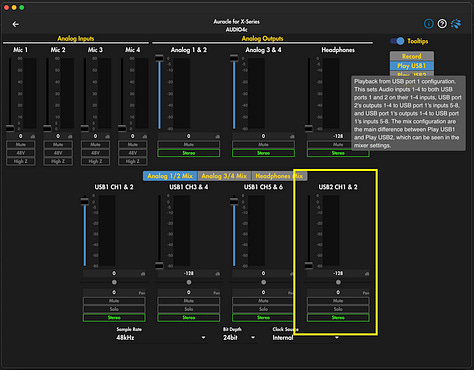Image resolution: width=474 pixels, height=370 pixels.
Task: Open the Bit Depth dropdown
Action: pyautogui.click(x=239, y=338)
